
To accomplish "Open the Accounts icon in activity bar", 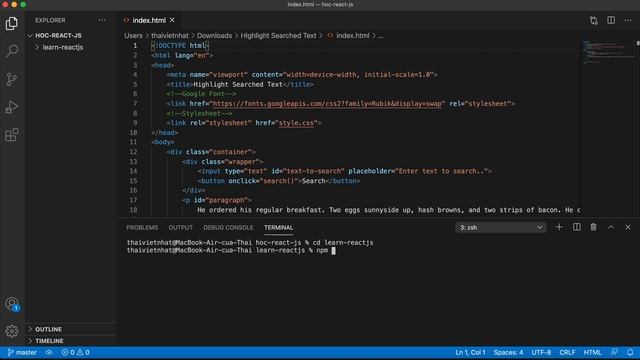I will (12, 304).
